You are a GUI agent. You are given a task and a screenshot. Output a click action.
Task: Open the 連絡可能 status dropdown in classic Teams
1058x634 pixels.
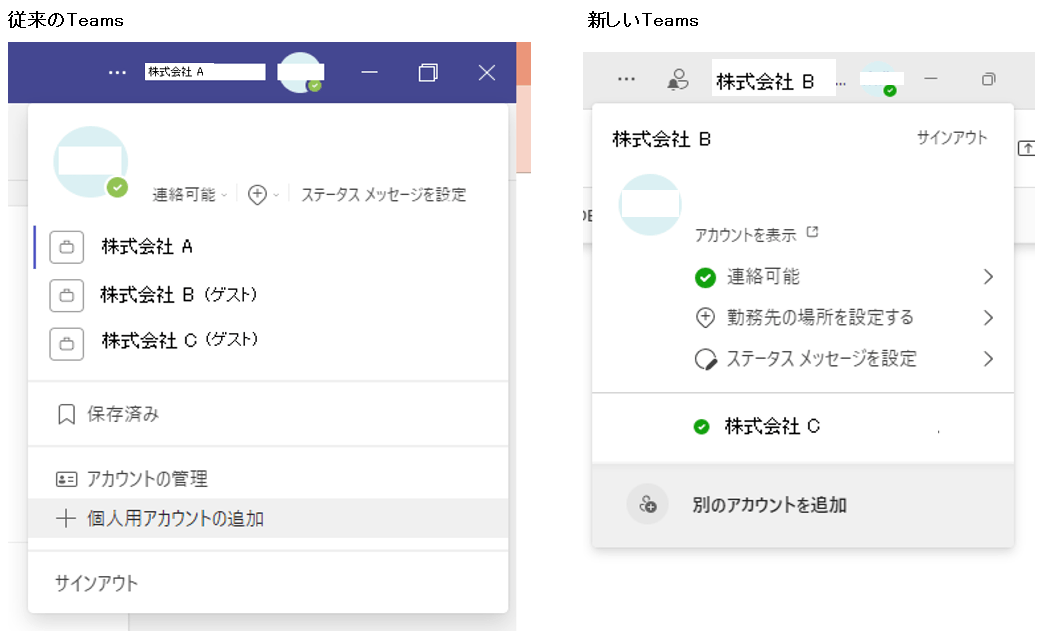point(190,194)
